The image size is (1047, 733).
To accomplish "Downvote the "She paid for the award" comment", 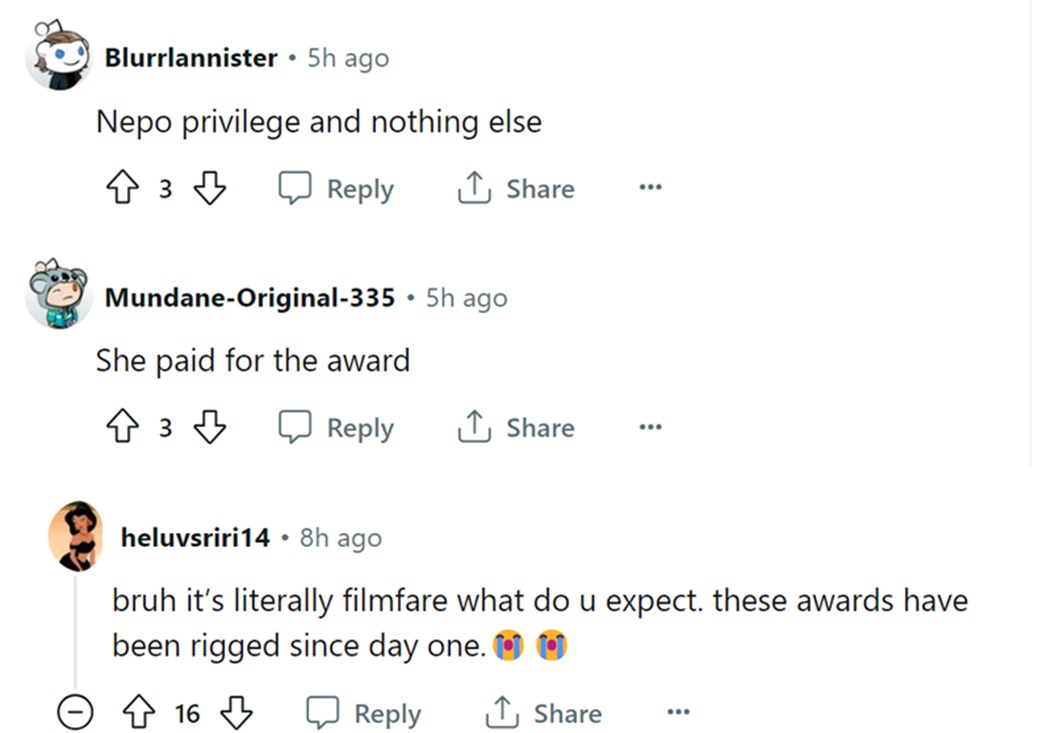I will (209, 428).
